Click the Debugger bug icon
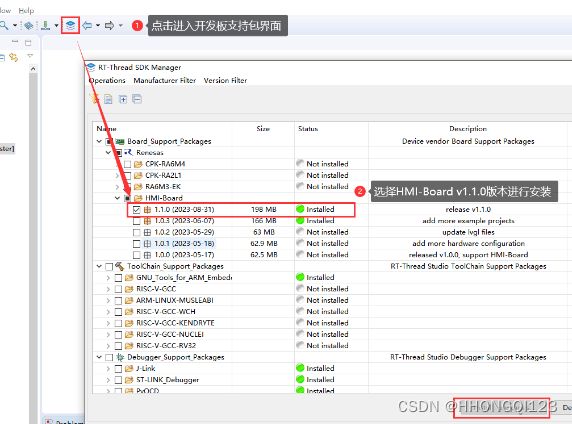 tap(120, 357)
